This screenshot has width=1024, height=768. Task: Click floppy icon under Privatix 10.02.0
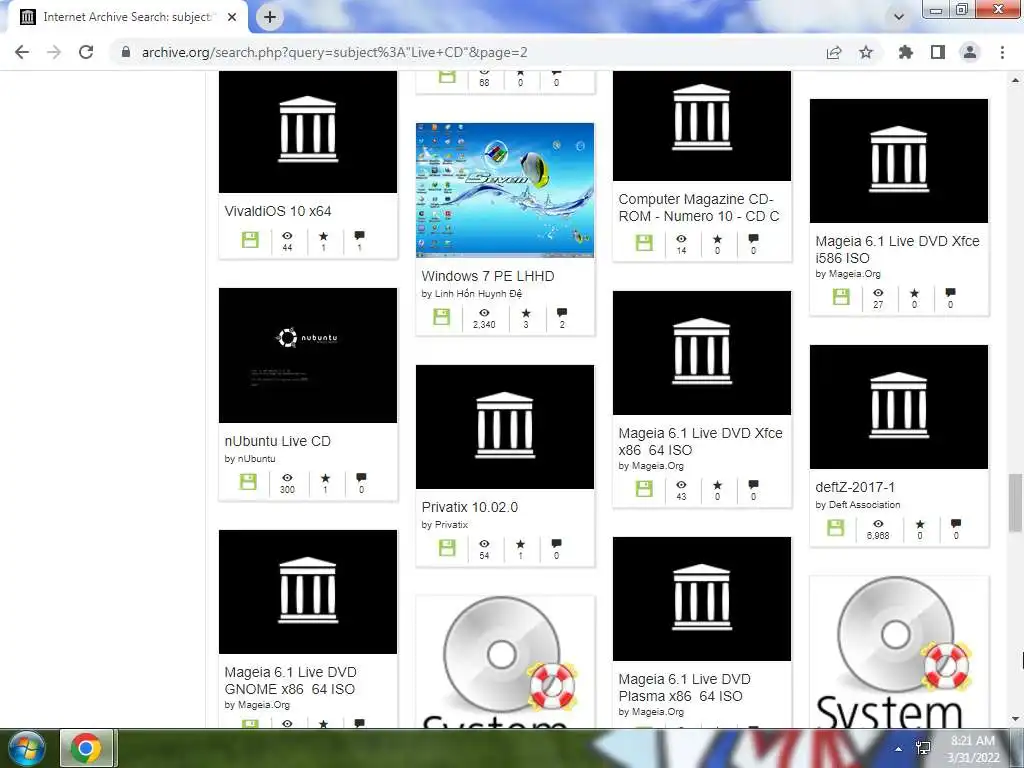pyautogui.click(x=447, y=548)
